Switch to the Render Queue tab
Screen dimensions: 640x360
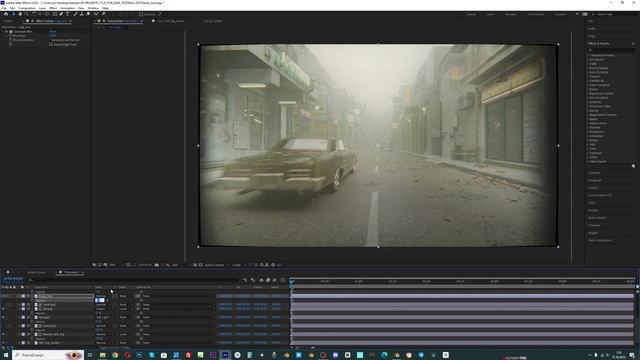(x=36, y=272)
